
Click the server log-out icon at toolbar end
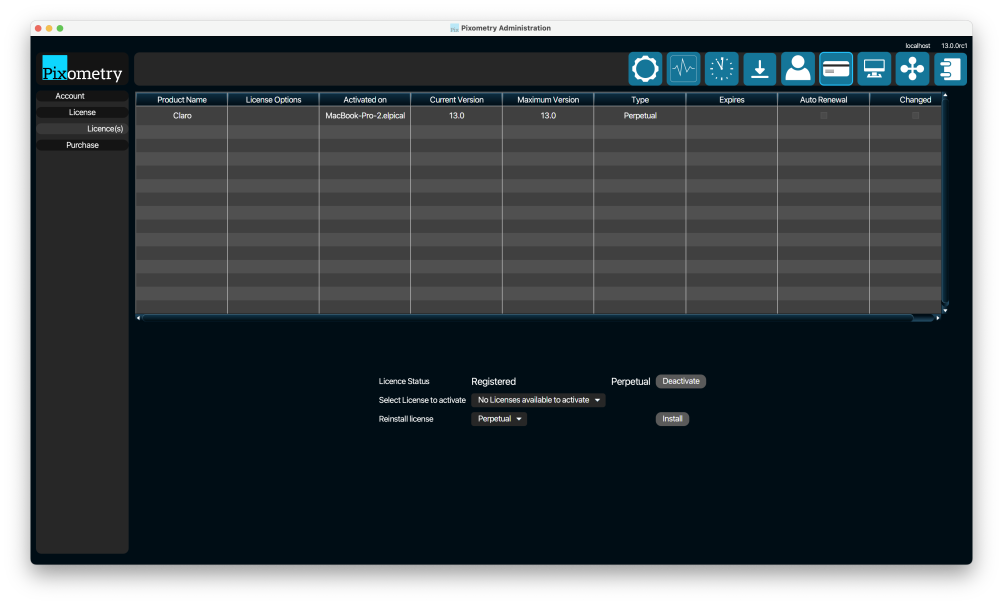point(950,68)
